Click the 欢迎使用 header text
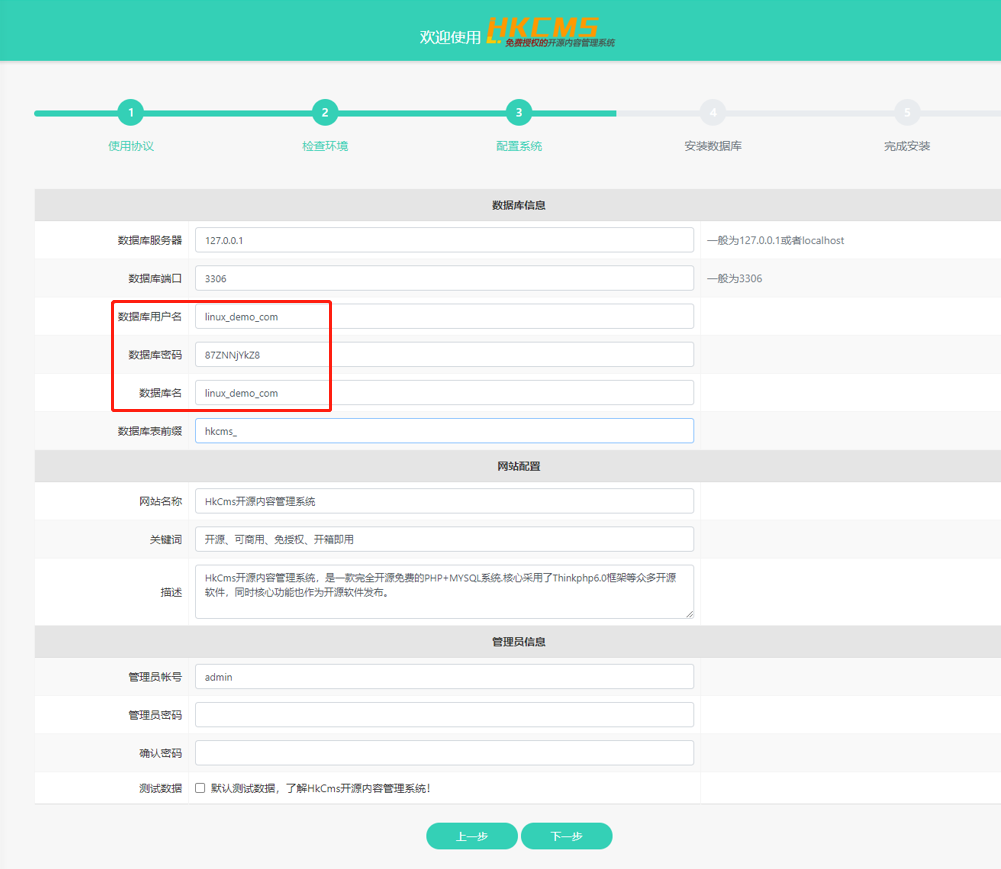The width and height of the screenshot is (1001, 869). click(x=450, y=38)
